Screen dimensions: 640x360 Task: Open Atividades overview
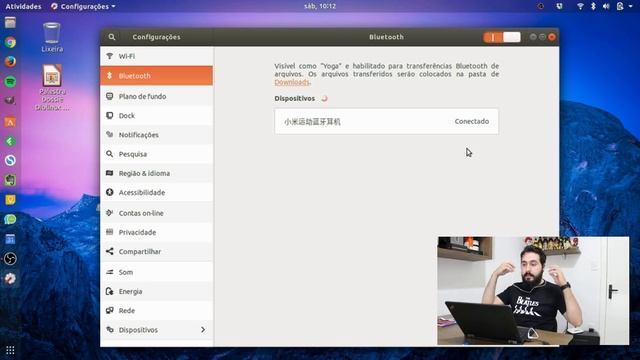click(23, 7)
